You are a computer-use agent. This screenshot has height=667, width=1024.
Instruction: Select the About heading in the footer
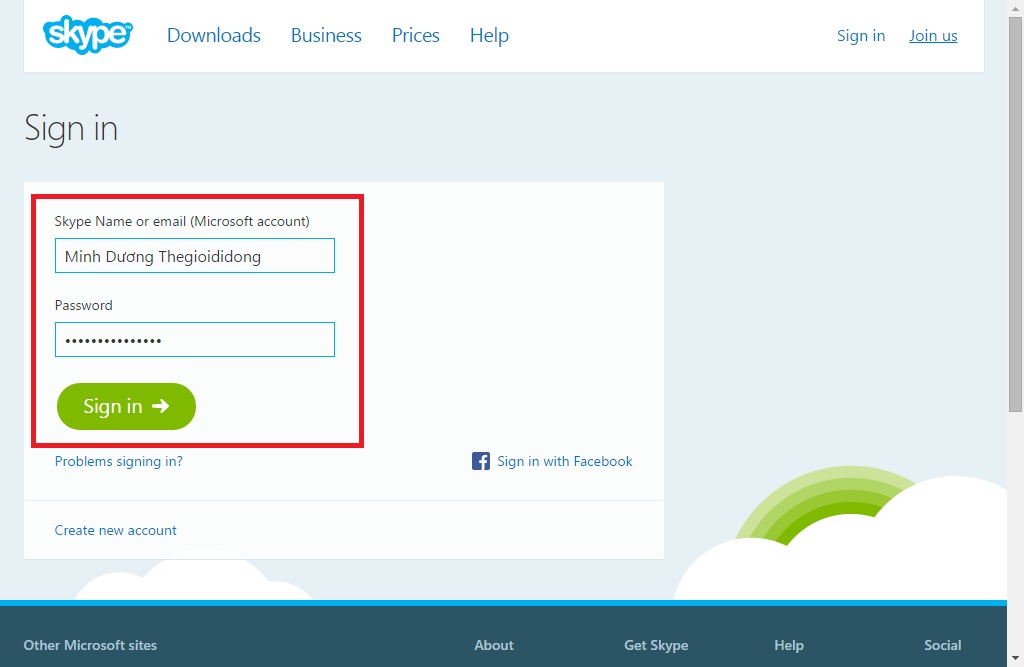click(493, 645)
